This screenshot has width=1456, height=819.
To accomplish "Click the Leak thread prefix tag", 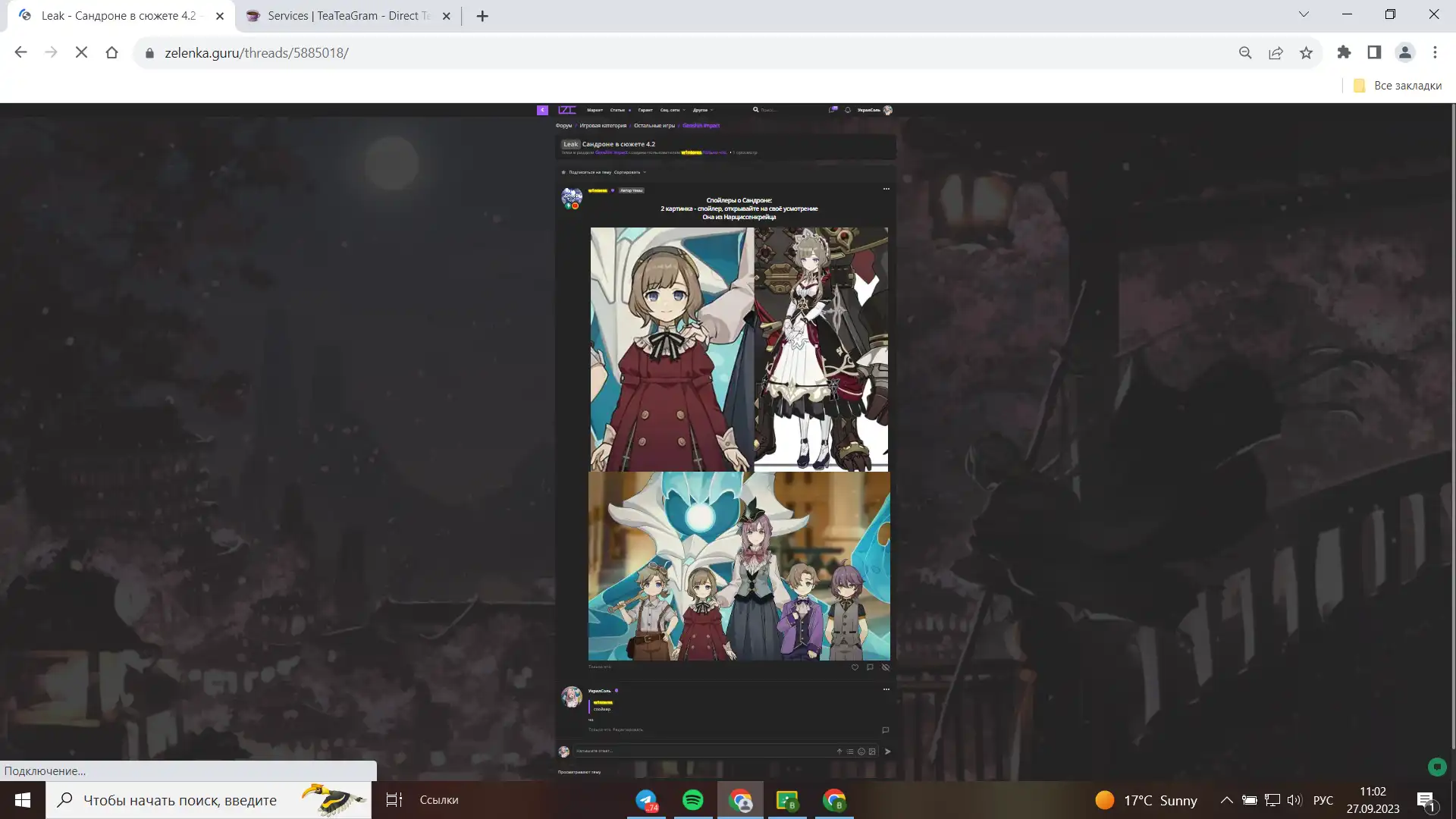I will (570, 144).
